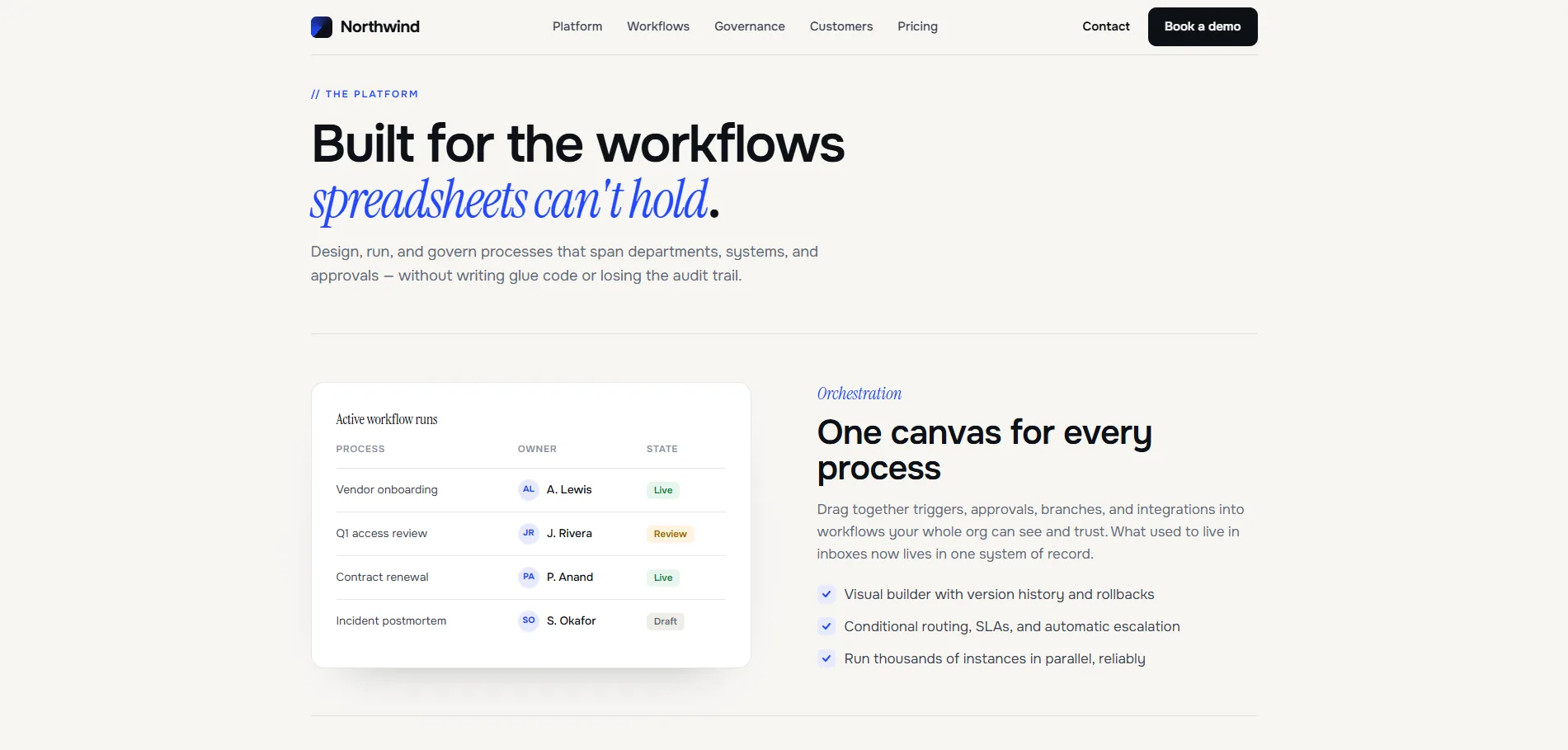Click the Active workflow runs card title
Screen dimensions: 1568x750
(x=387, y=419)
